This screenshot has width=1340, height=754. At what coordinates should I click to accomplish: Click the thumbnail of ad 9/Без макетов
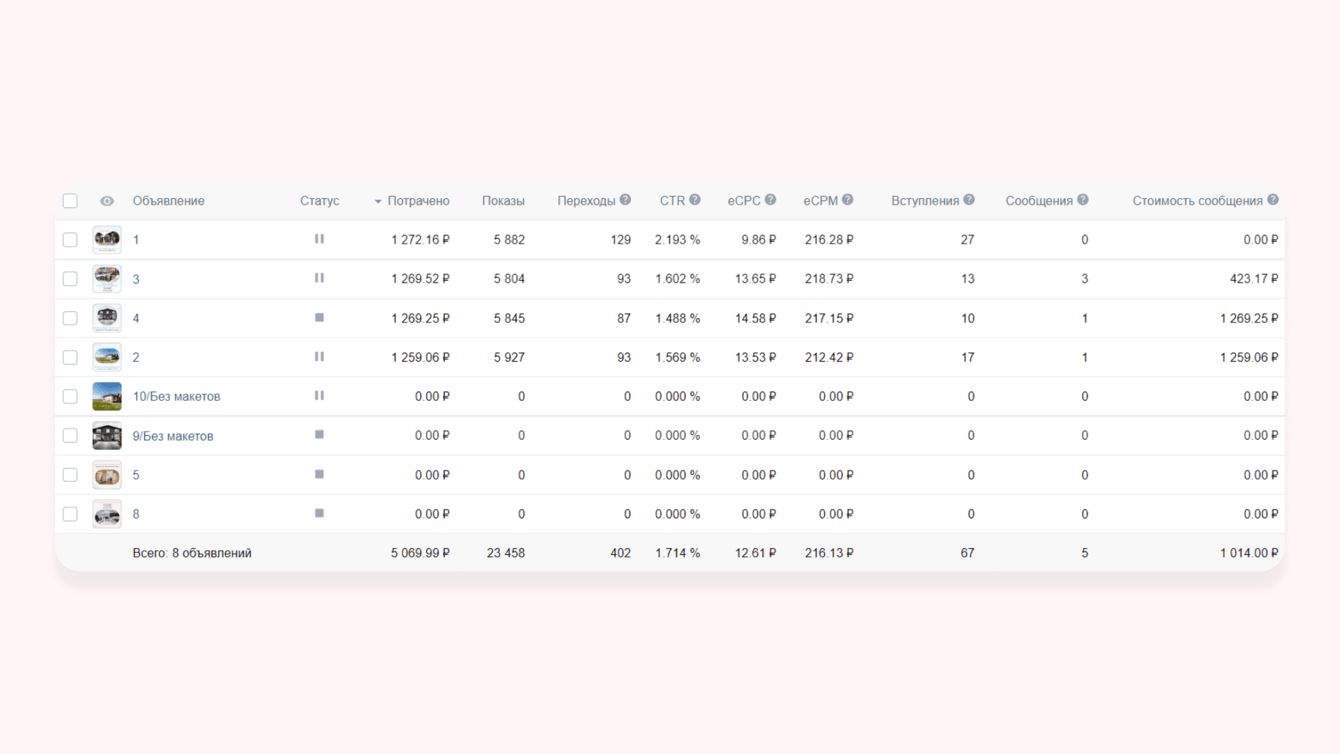click(x=107, y=435)
